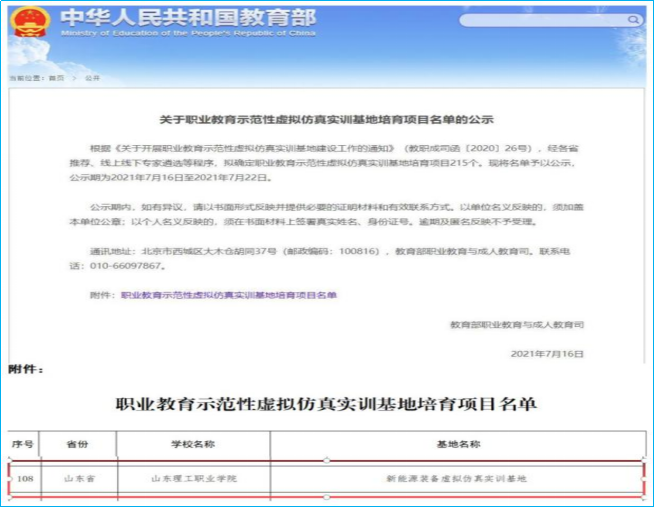This screenshot has height=508, width=655.
Task: Open the 公开 breadcrumb link
Action: coord(92,78)
